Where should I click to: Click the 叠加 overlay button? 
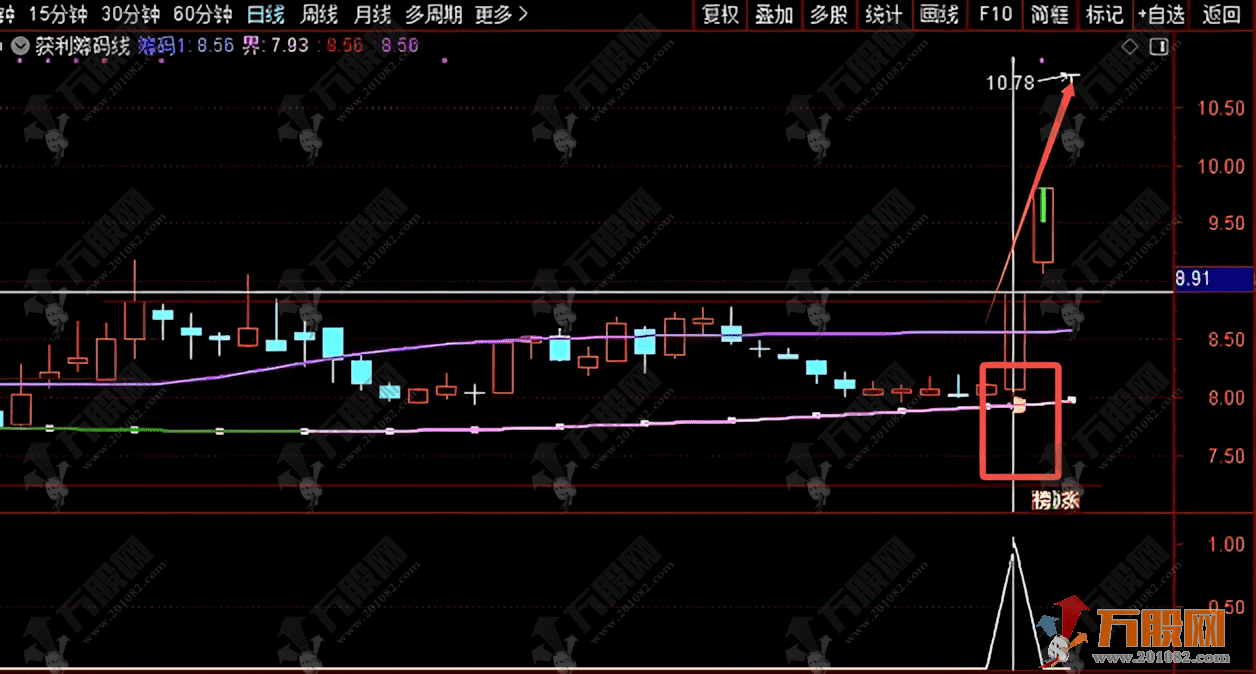(x=774, y=14)
